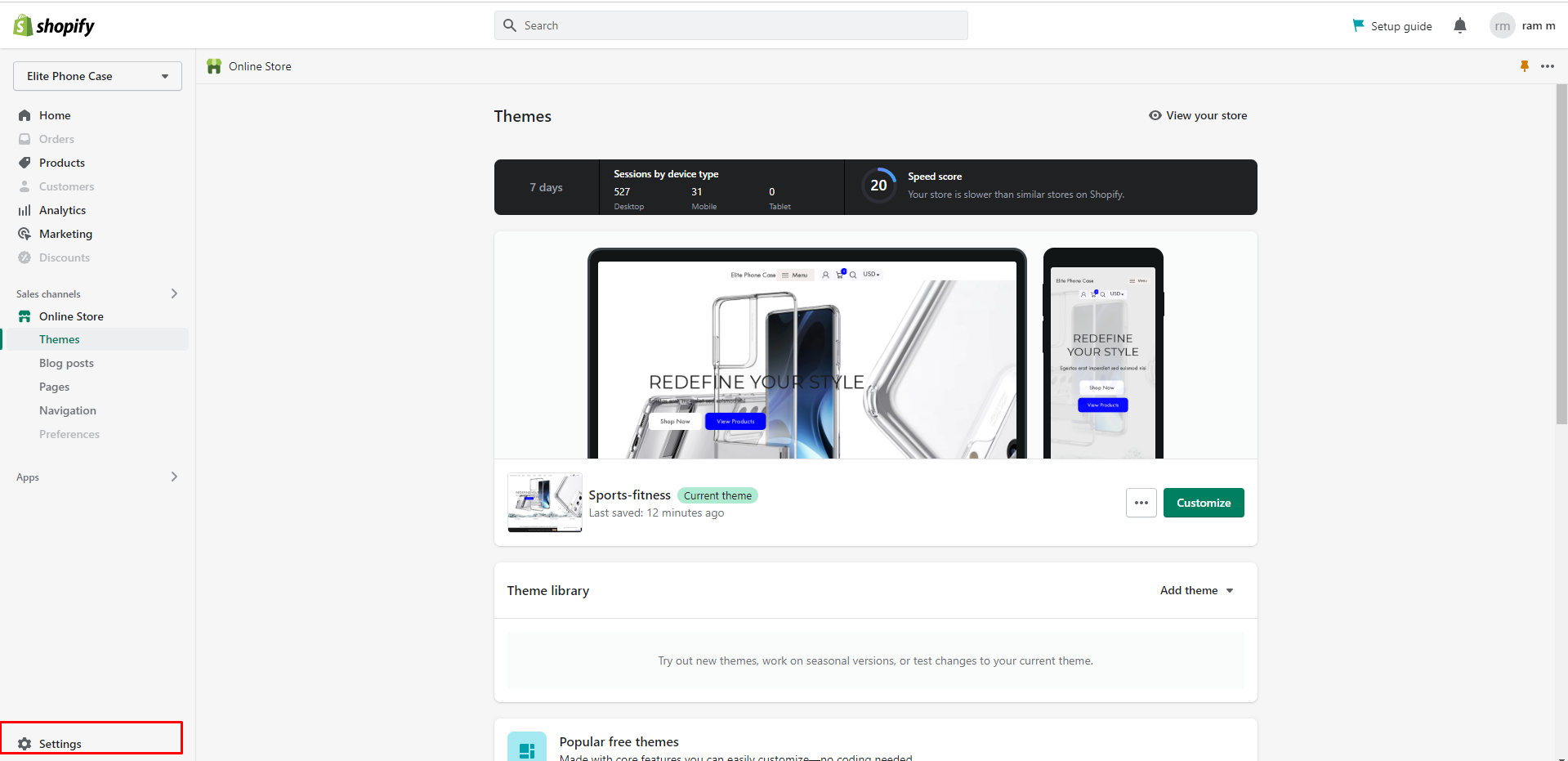Click the Settings gear icon
Image resolution: width=1568 pixels, height=761 pixels.
click(x=25, y=744)
